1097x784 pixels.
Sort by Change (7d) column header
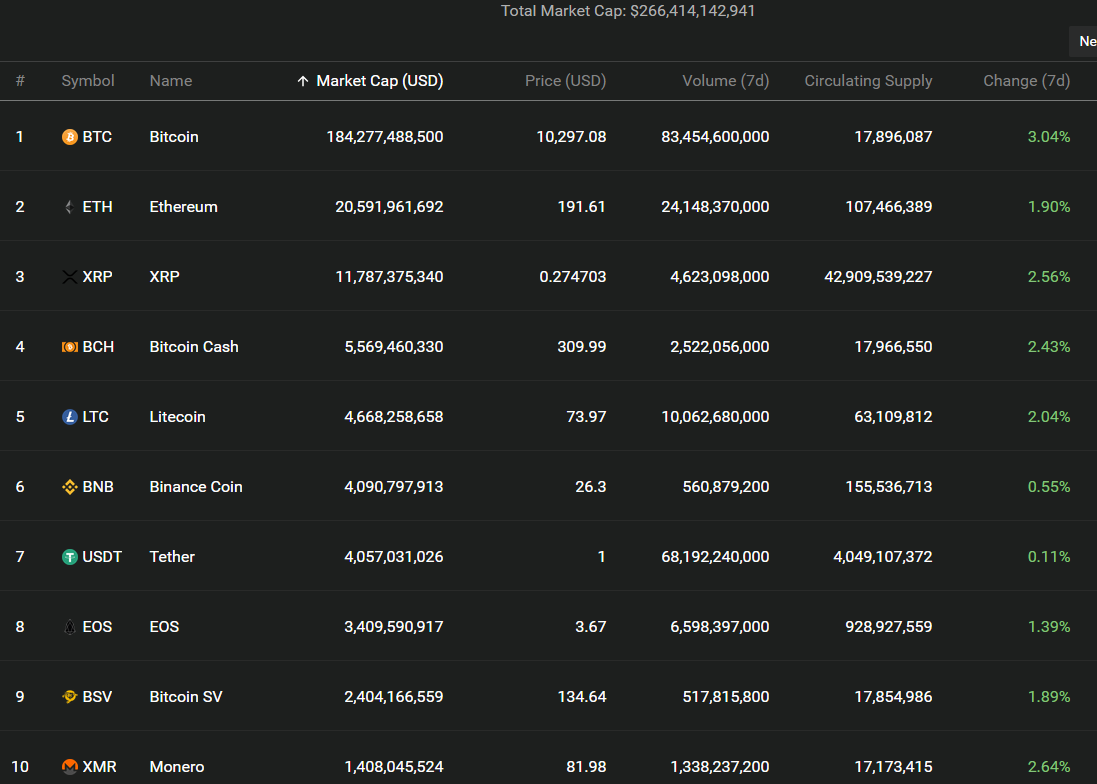coord(1026,81)
